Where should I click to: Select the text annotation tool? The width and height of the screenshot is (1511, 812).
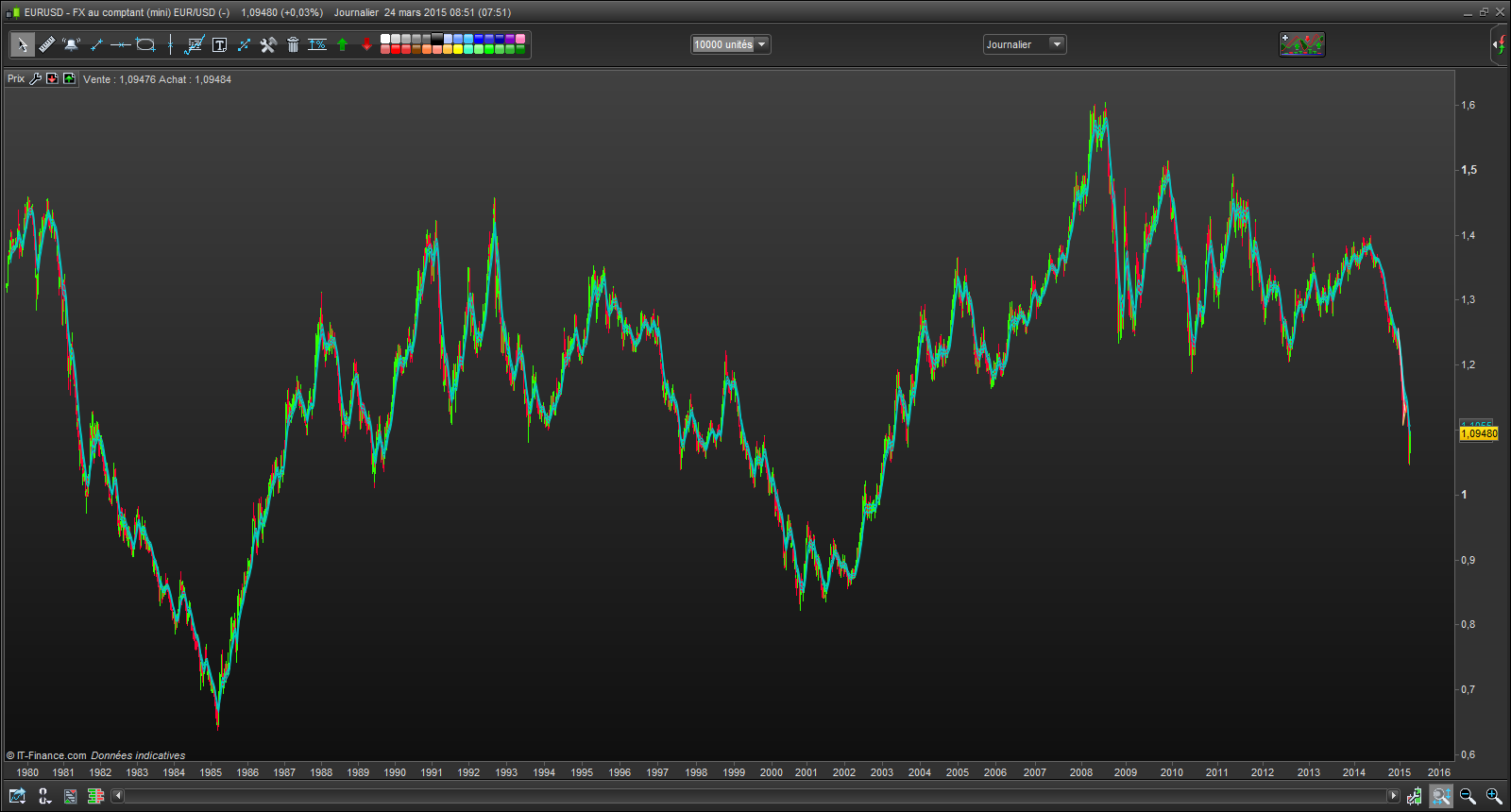(x=219, y=44)
